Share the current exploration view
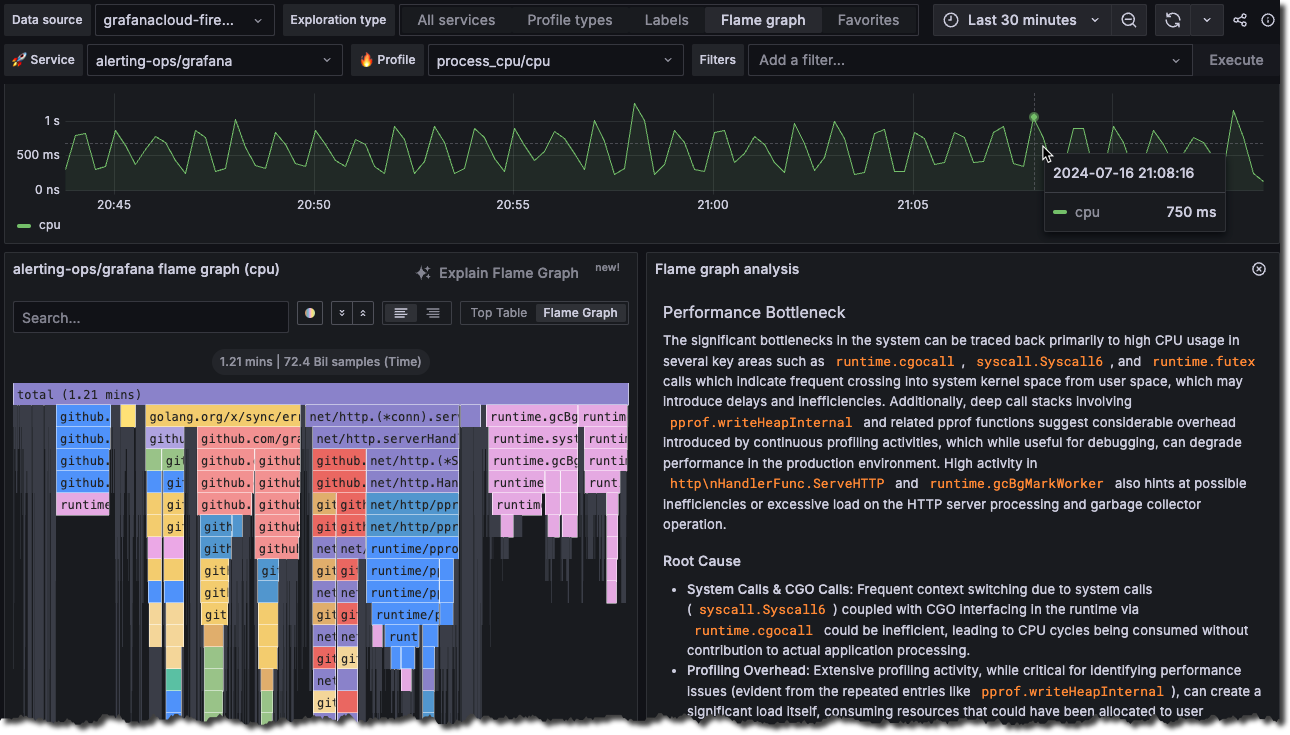The height and width of the screenshot is (735, 1290). click(1239, 19)
